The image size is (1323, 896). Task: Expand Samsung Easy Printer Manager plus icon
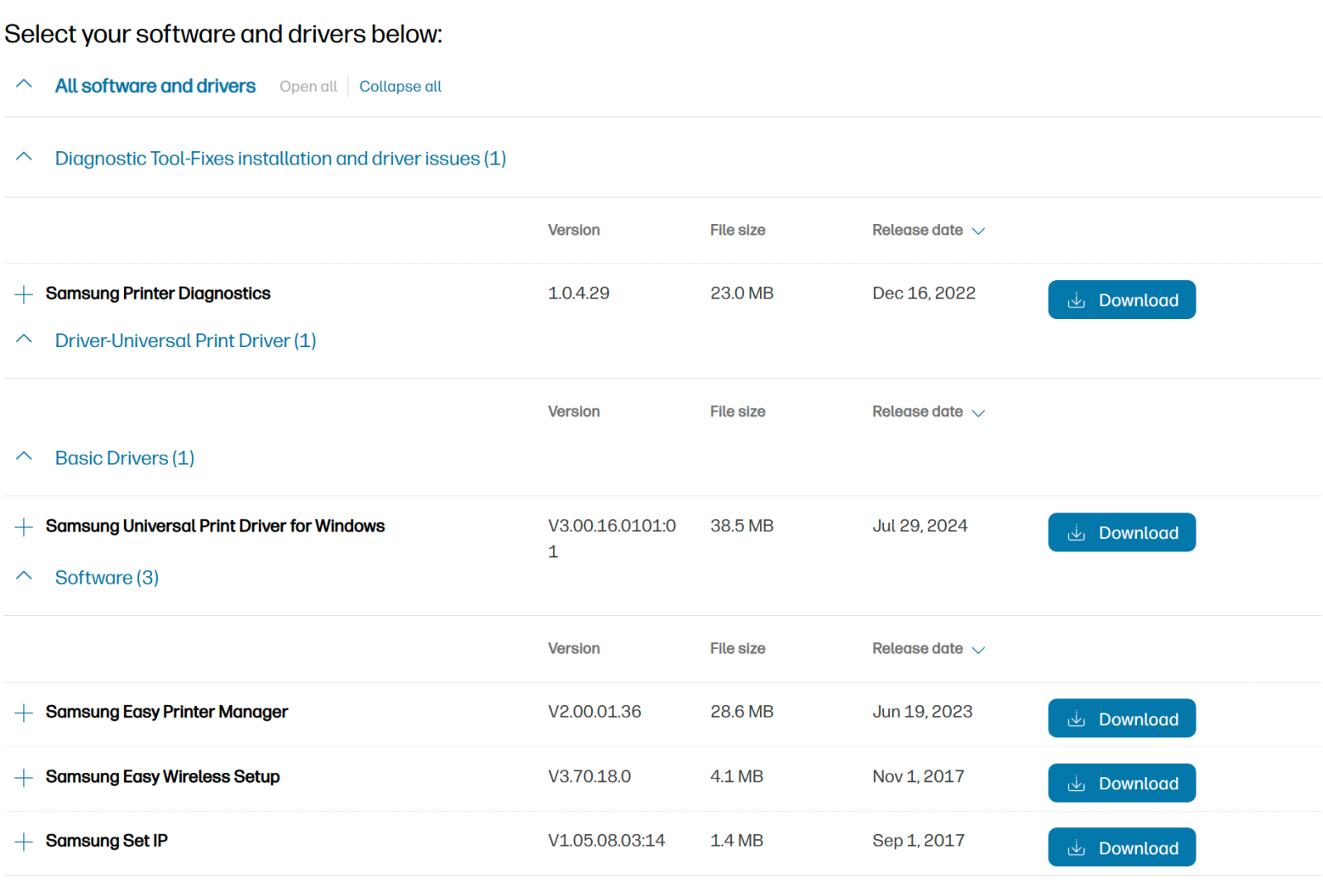click(x=24, y=713)
